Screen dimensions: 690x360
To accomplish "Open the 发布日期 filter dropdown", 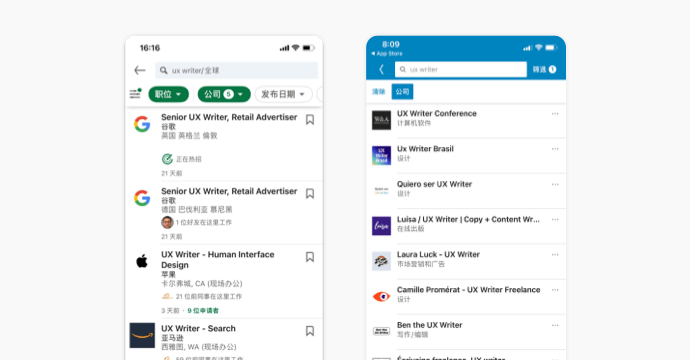I will [x=283, y=94].
